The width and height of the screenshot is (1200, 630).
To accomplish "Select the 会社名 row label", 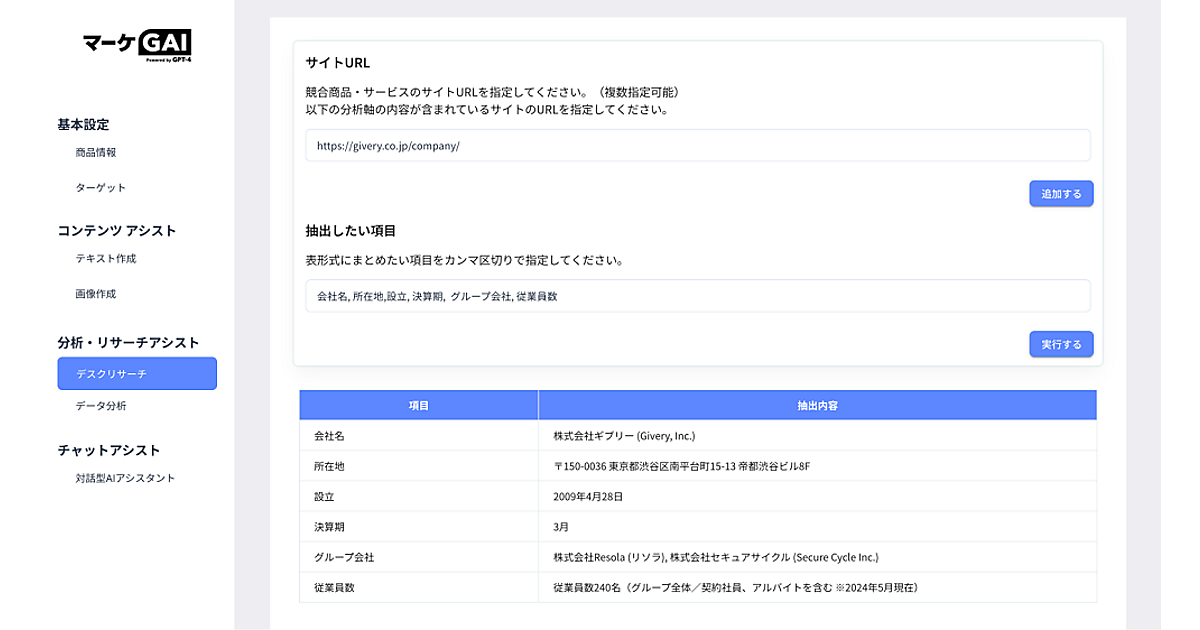I will [329, 436].
